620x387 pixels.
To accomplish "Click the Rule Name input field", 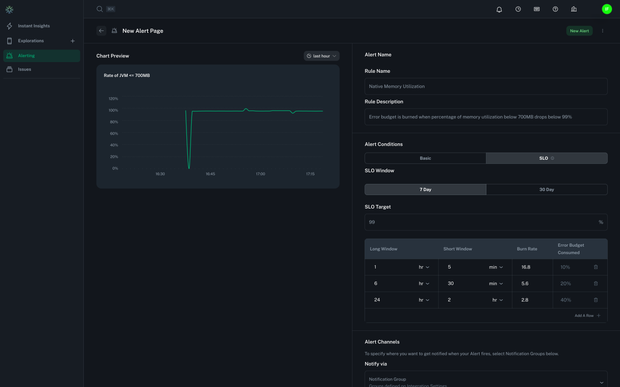I will coord(486,86).
